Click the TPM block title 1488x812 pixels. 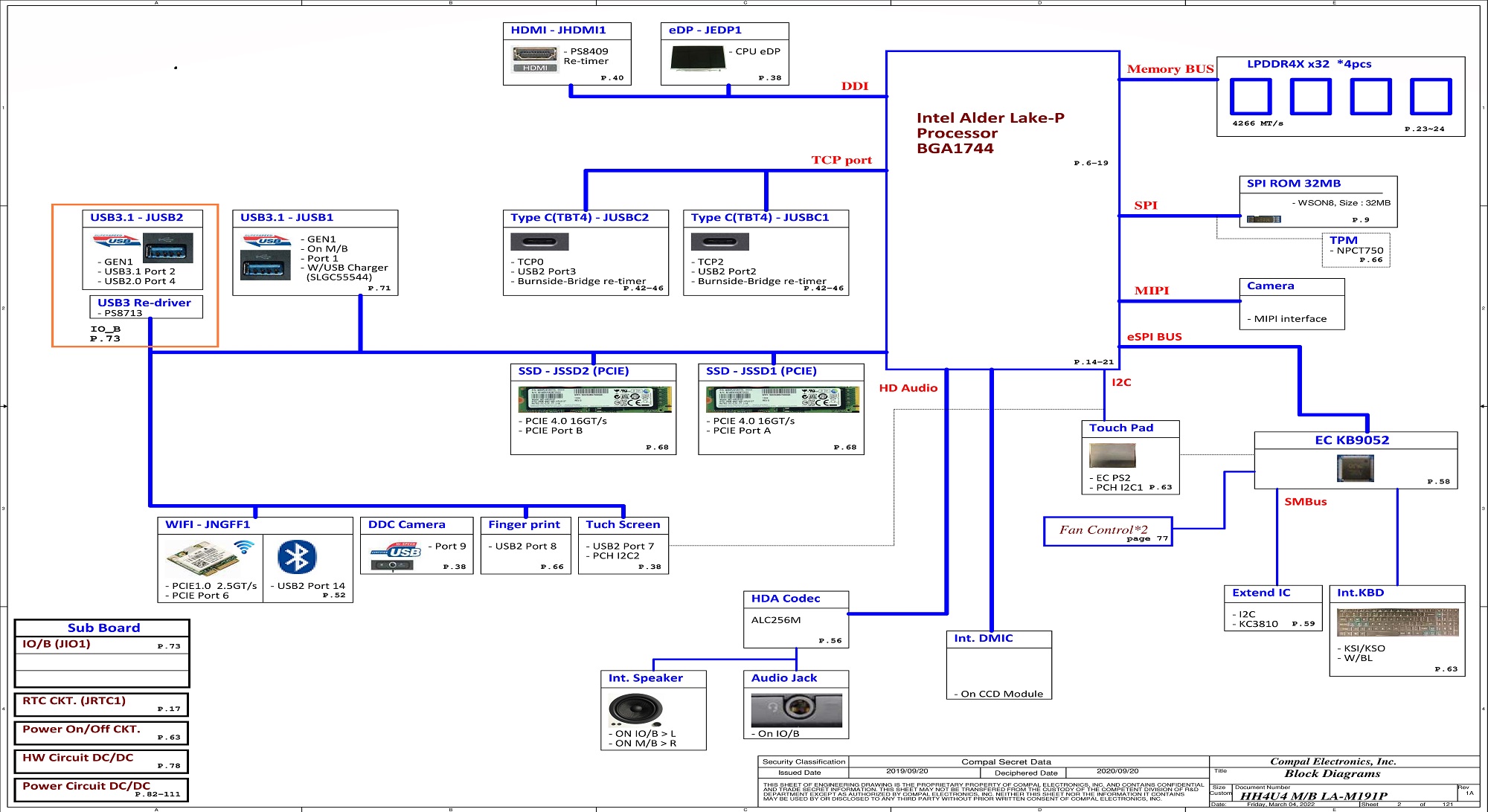pyautogui.click(x=1343, y=240)
